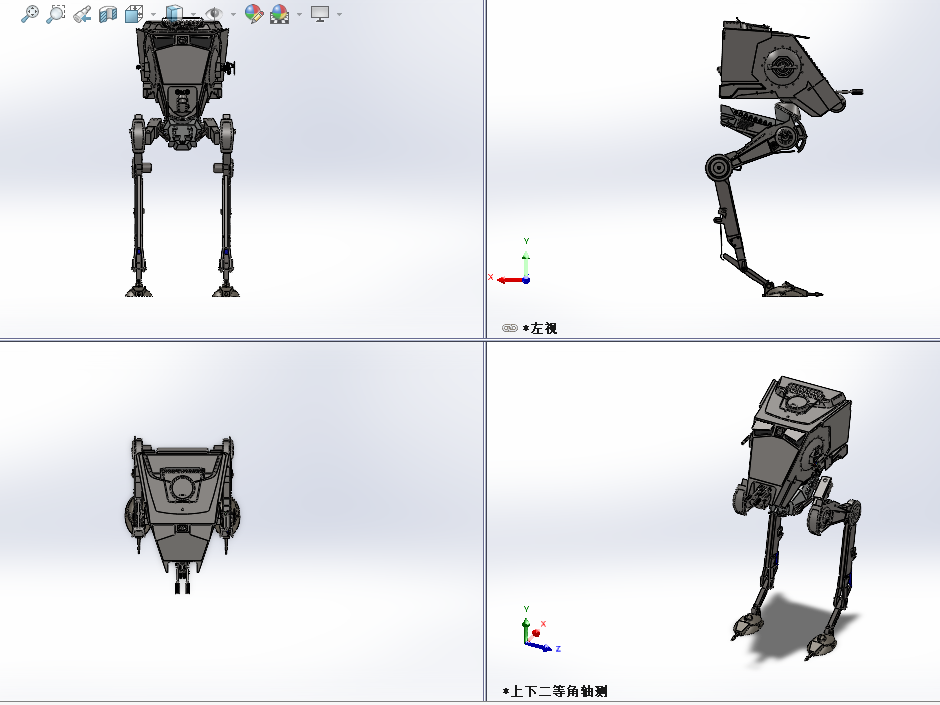The height and width of the screenshot is (705, 940).
Task: Open the Edit Appearance color ball
Action: (x=254, y=14)
